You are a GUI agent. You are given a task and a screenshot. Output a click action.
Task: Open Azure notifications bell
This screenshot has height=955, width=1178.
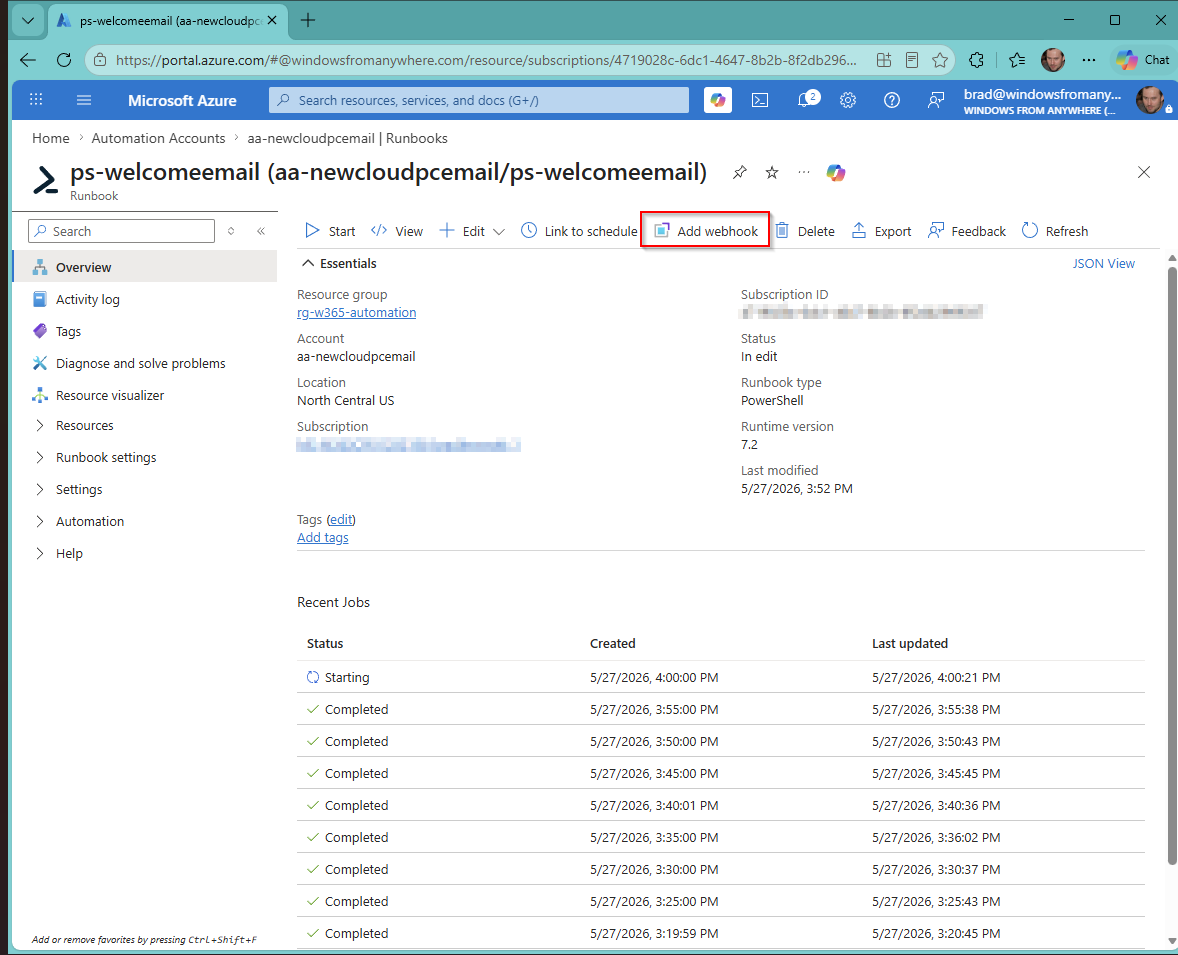807,100
